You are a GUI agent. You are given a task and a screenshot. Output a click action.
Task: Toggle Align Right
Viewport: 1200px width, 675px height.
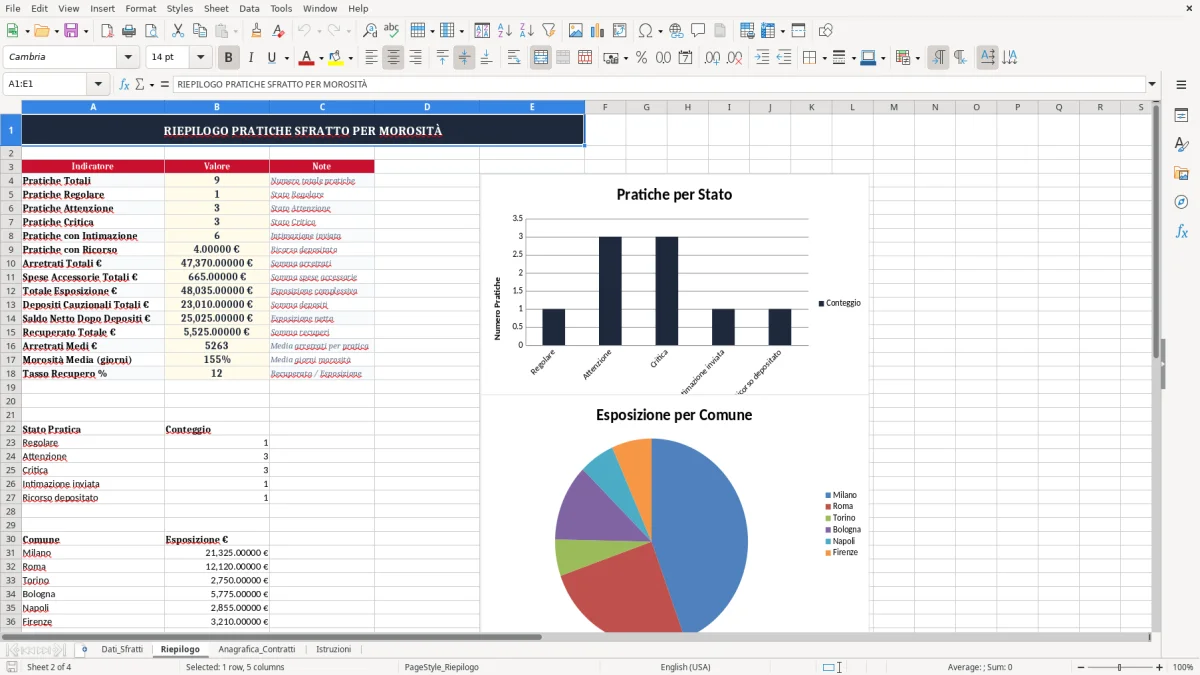point(415,58)
